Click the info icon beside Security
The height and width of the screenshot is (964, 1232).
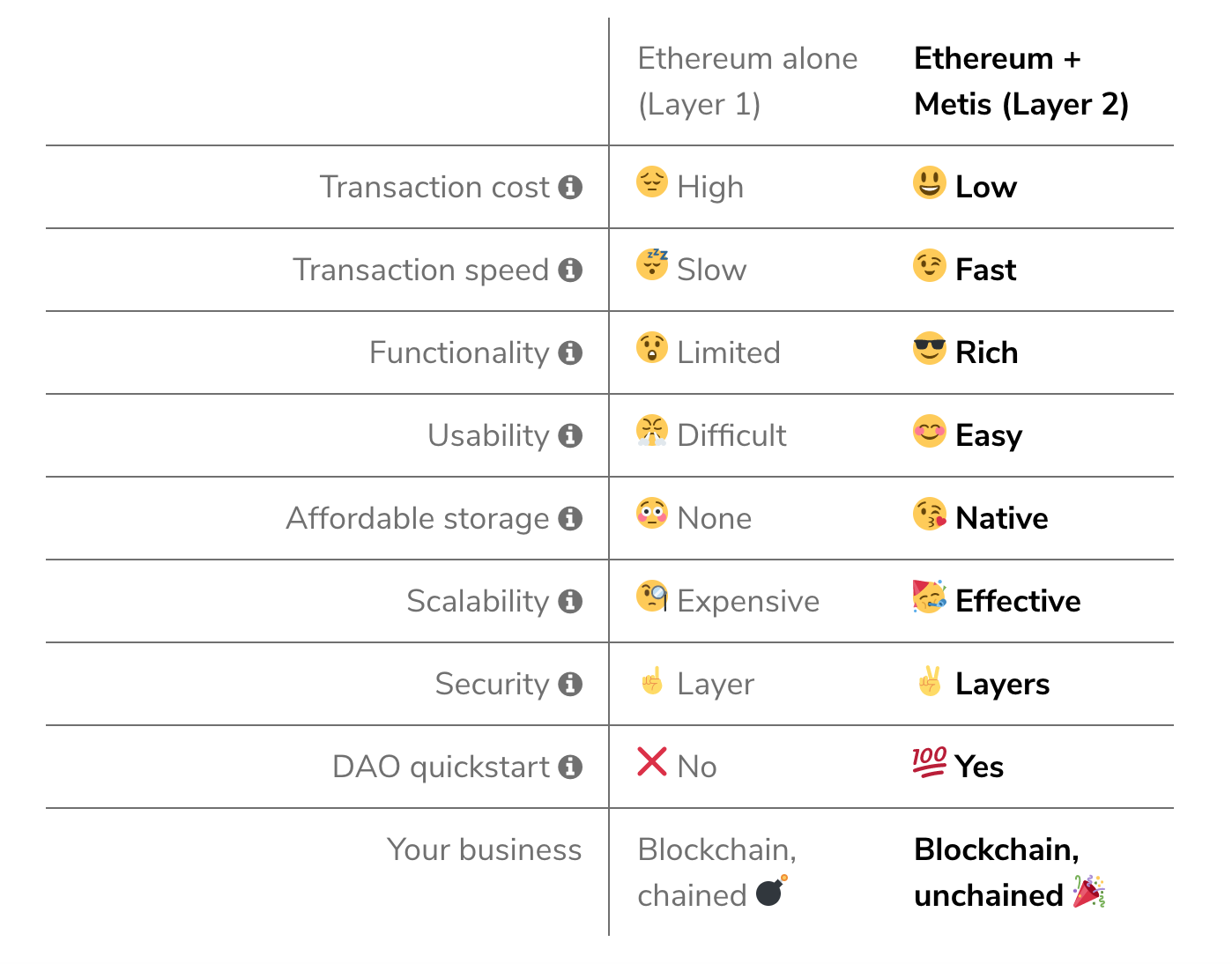(570, 684)
